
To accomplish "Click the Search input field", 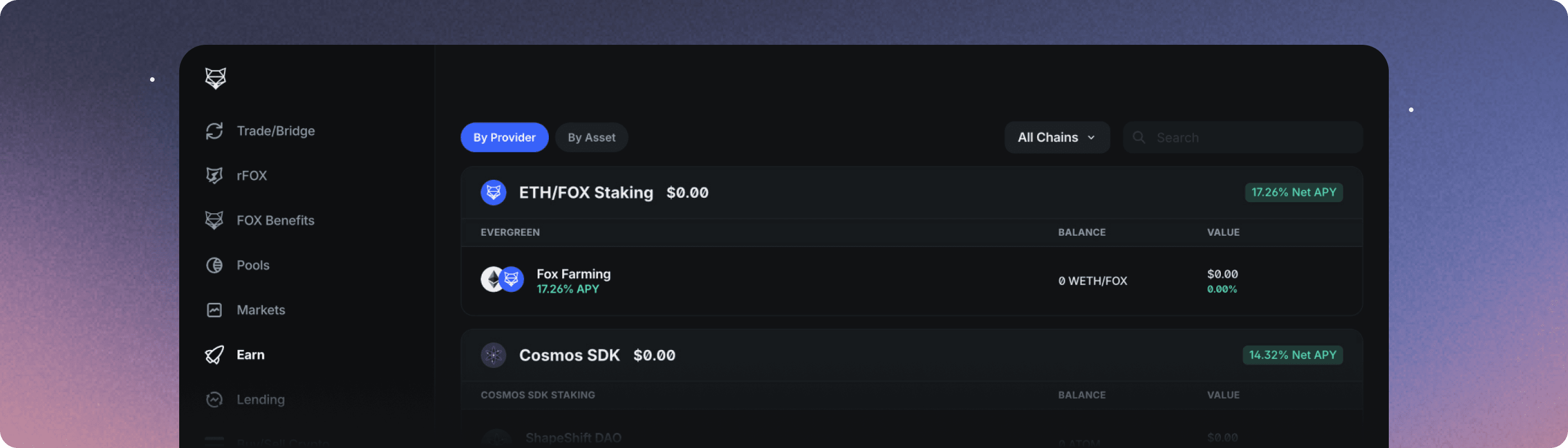I will (x=1254, y=138).
